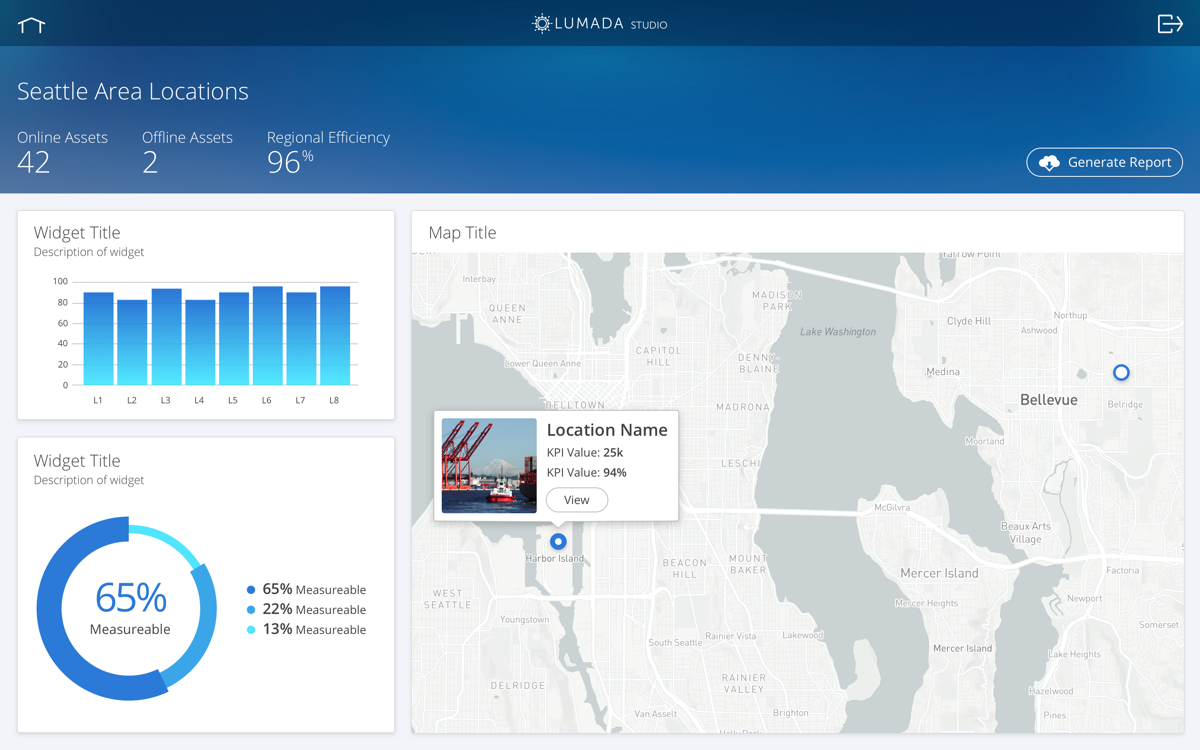Click the View button in location popup
This screenshot has height=750, width=1200.
click(x=577, y=500)
